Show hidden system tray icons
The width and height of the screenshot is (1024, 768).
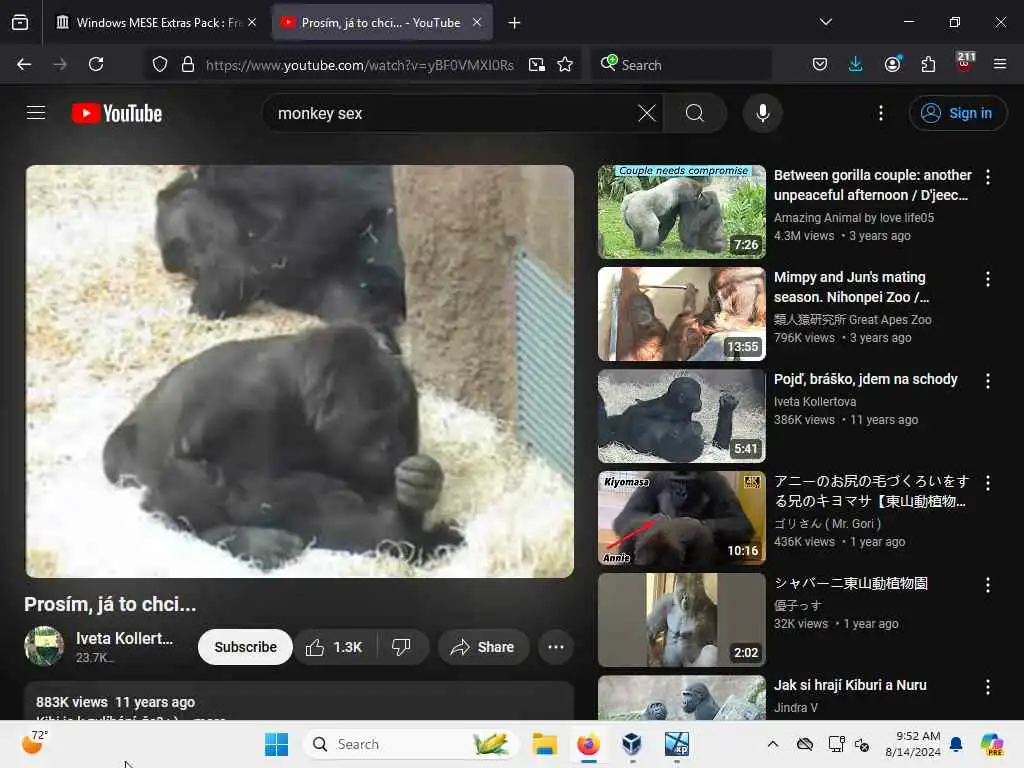[773, 744]
